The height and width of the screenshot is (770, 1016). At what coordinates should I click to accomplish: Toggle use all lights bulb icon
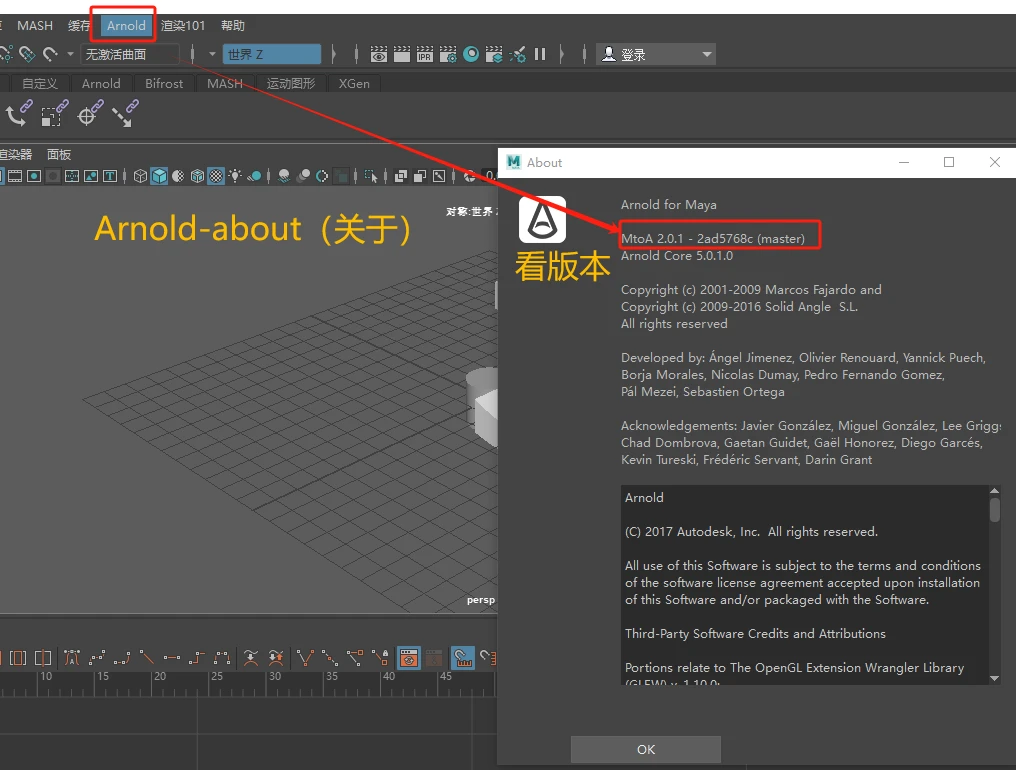pyautogui.click(x=235, y=176)
